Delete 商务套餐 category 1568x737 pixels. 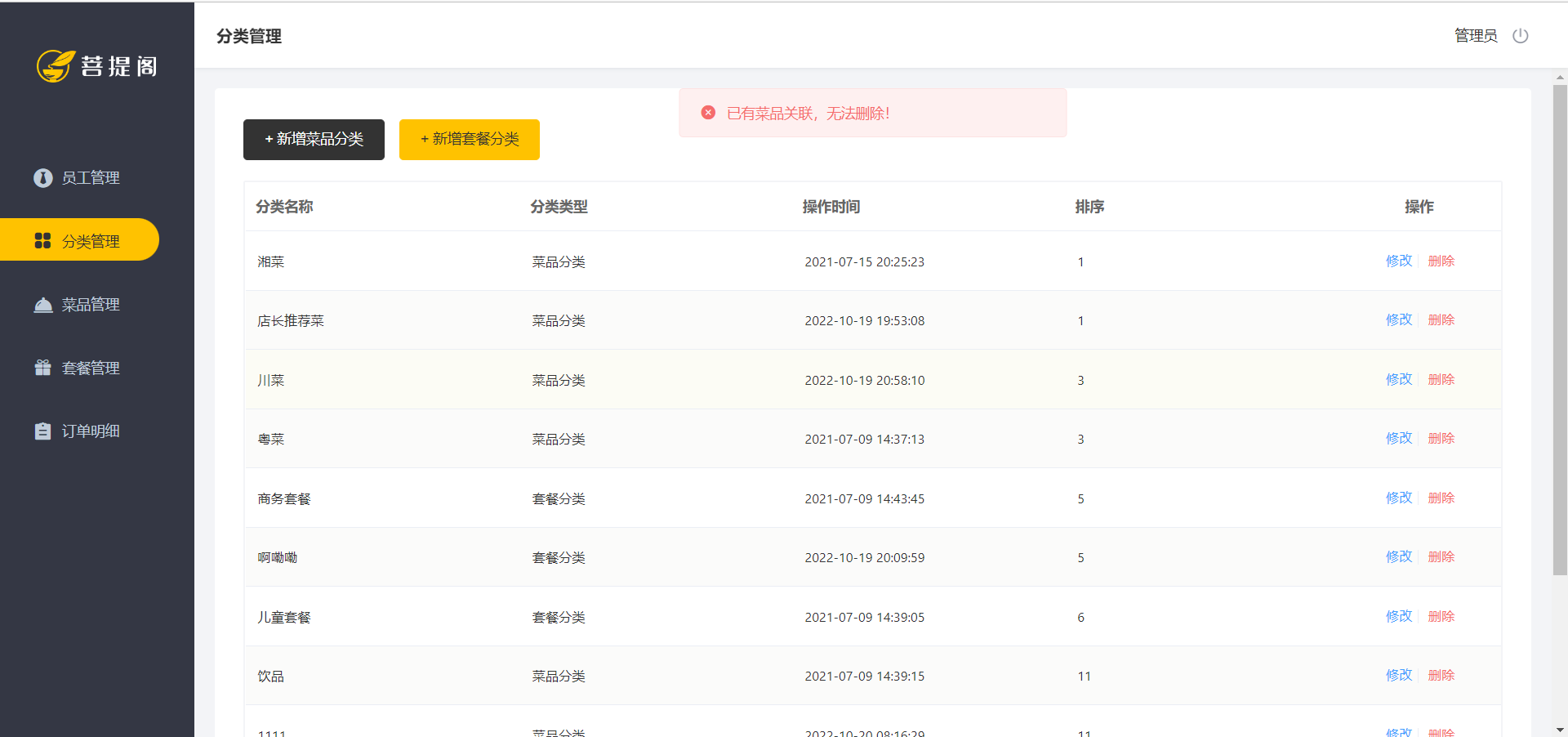click(x=1441, y=498)
